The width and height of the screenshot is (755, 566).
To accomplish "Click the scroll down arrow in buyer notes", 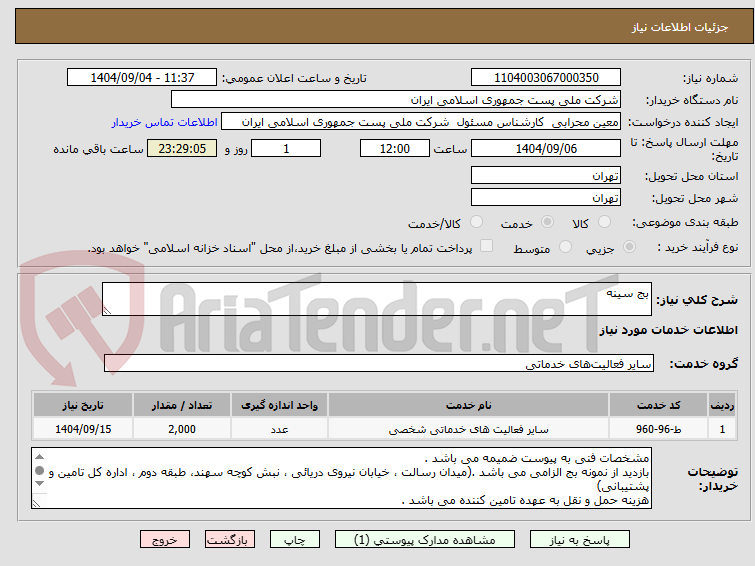I will click(39, 484).
